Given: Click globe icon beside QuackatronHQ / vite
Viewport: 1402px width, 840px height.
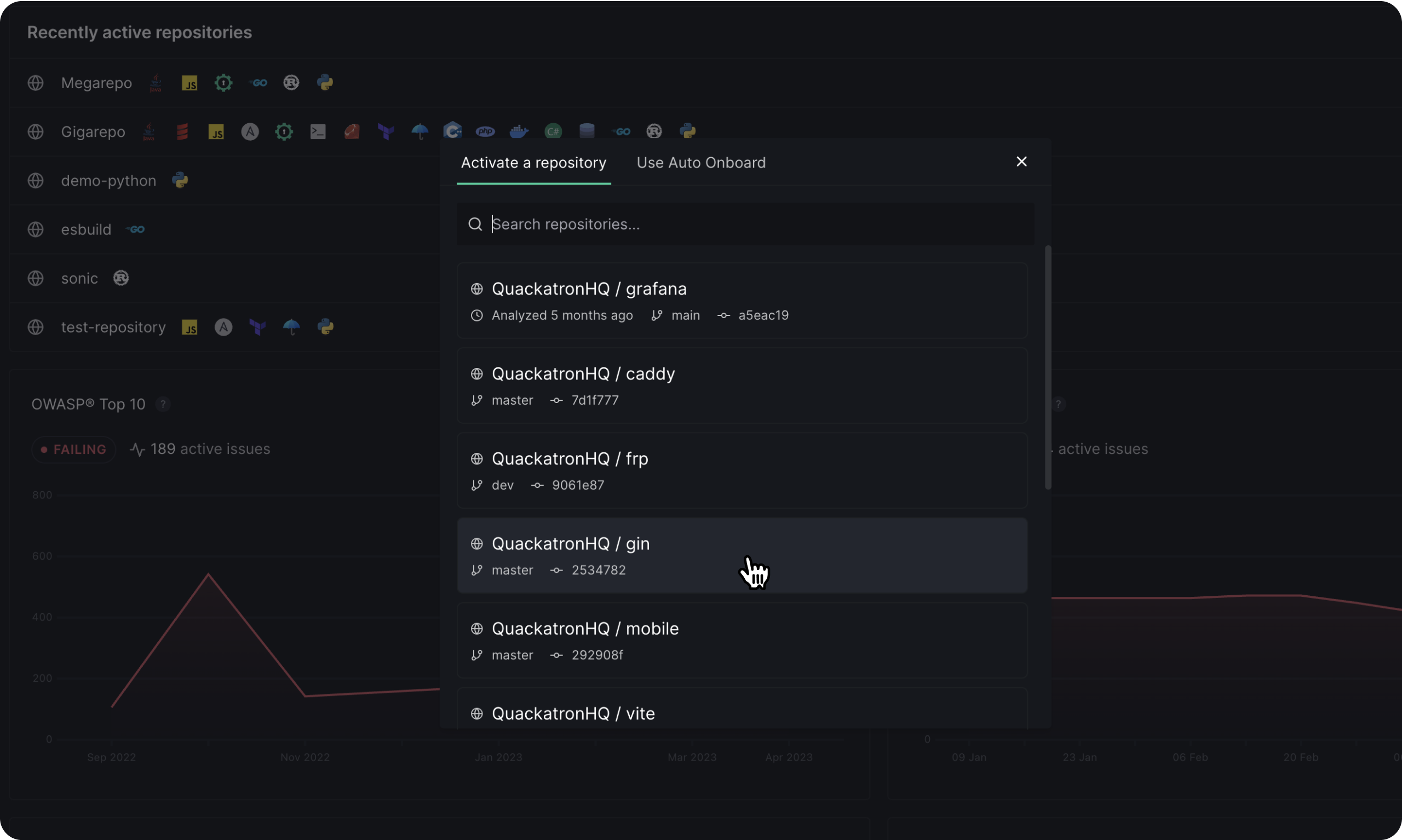Looking at the screenshot, I should (476, 713).
